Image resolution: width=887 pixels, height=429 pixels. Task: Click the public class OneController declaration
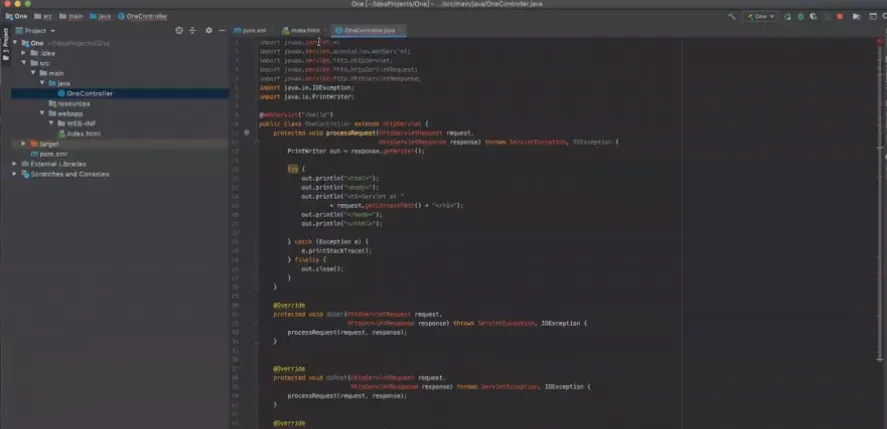point(344,123)
